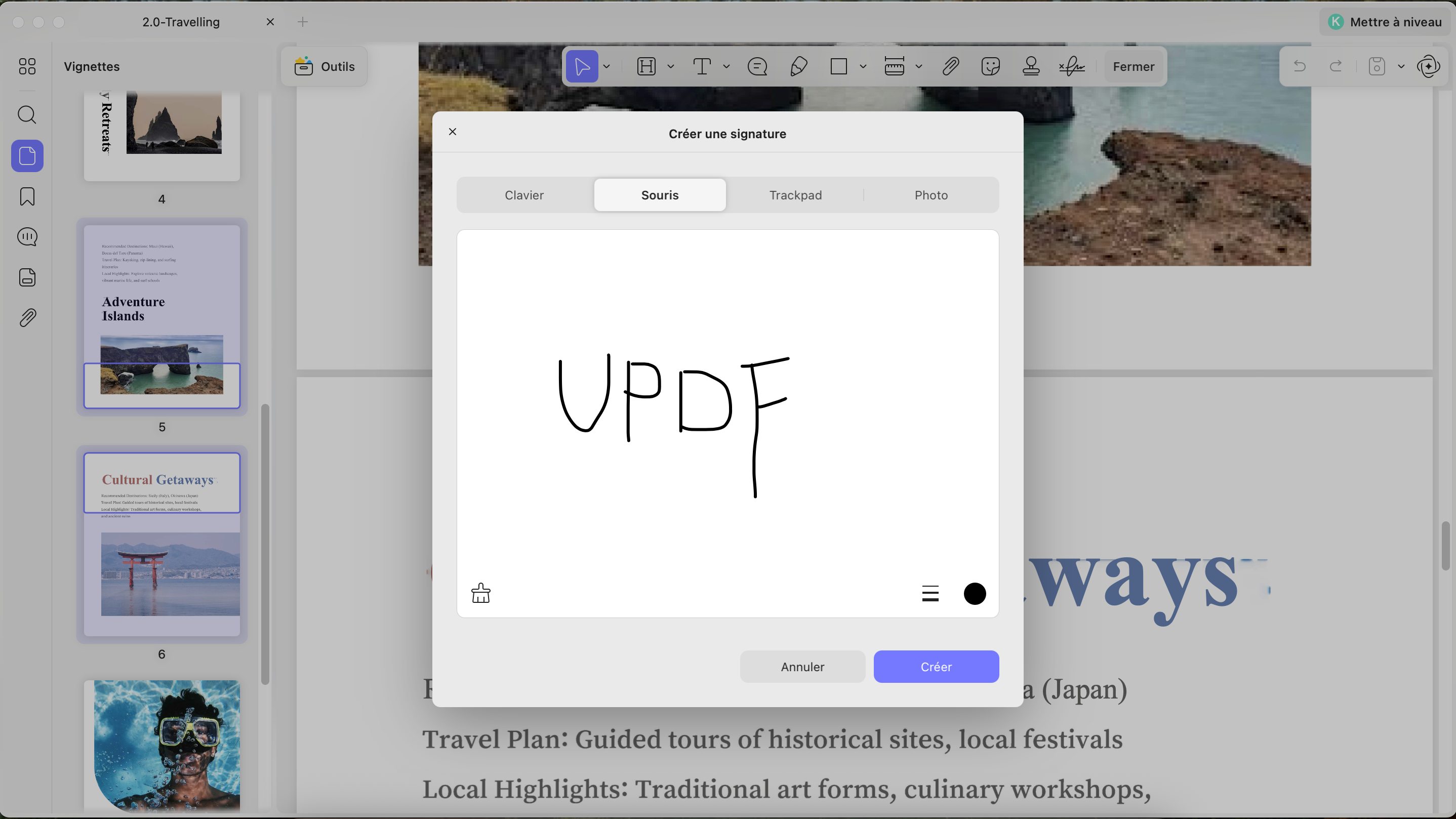The image size is (1456, 819).
Task: Switch to the Clavier tab
Action: (x=524, y=195)
